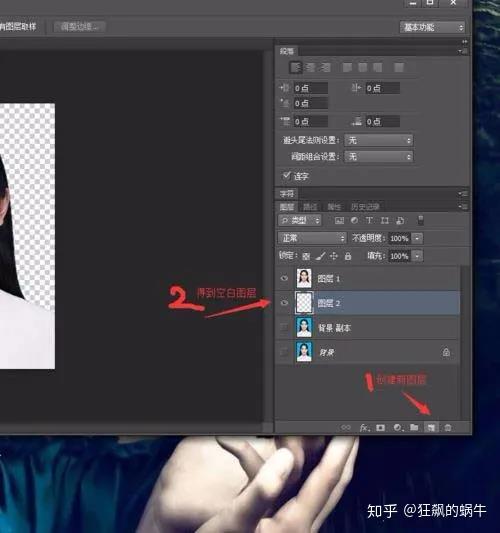Click the 调整边缘 button
Viewport: 500px width, 533px height.
pyautogui.click(x=80, y=27)
